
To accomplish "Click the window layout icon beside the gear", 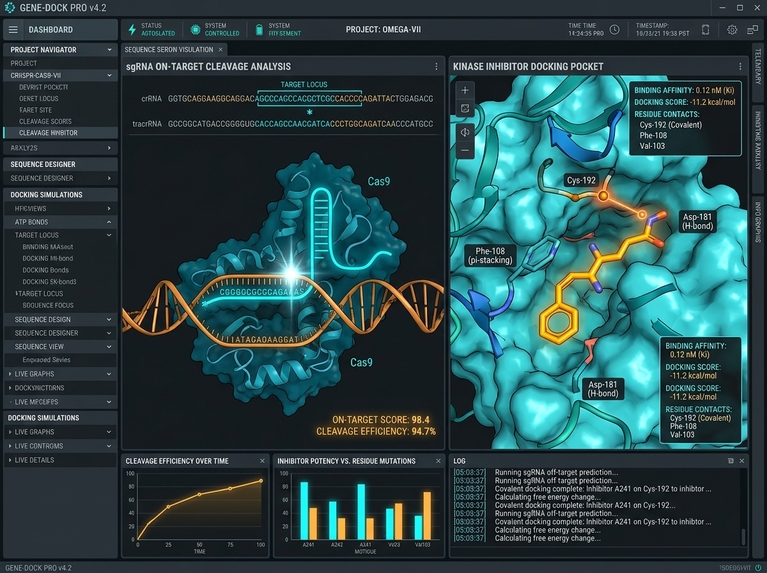I will tap(752, 30).
